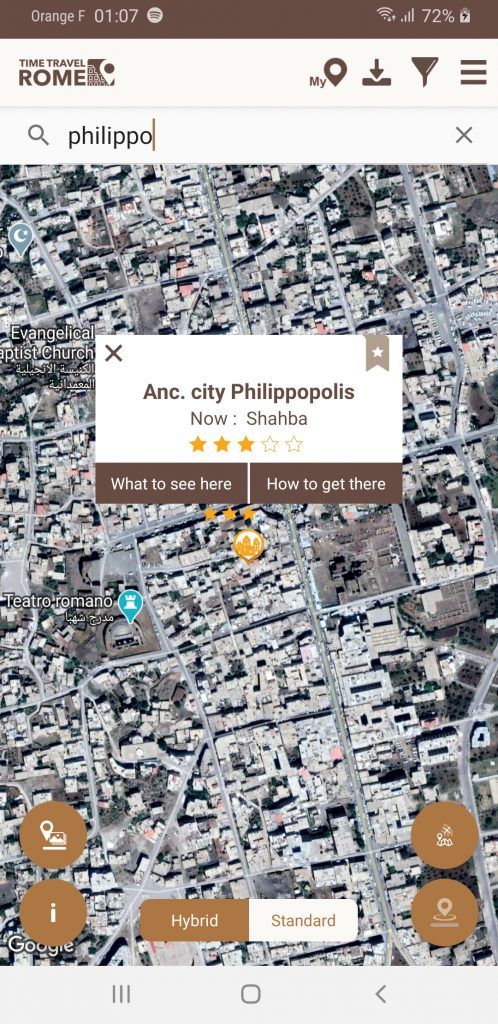Open What to see here
This screenshot has height=1024, width=498.
pos(171,484)
